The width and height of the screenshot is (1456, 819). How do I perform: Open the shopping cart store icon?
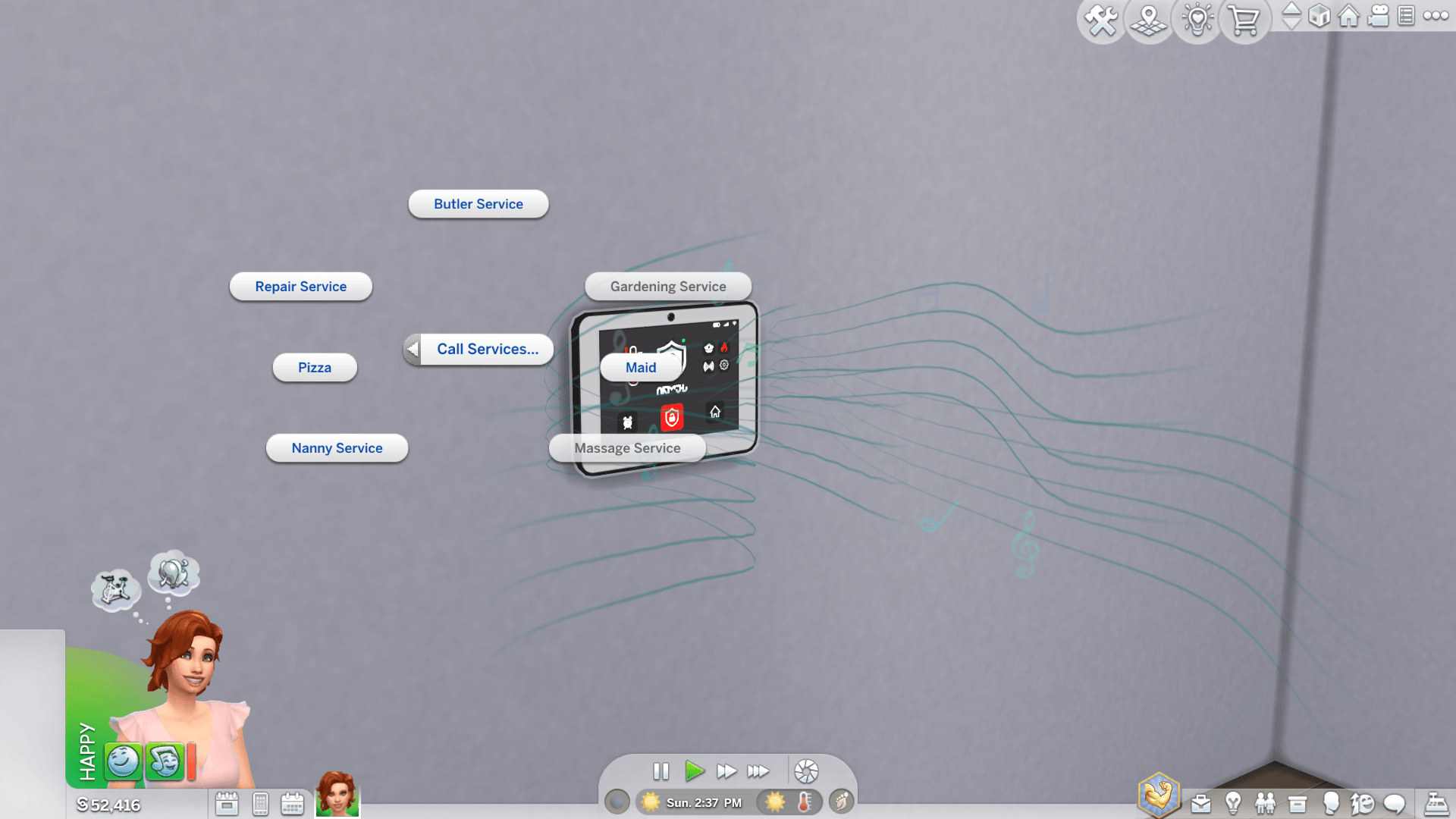click(x=1244, y=20)
